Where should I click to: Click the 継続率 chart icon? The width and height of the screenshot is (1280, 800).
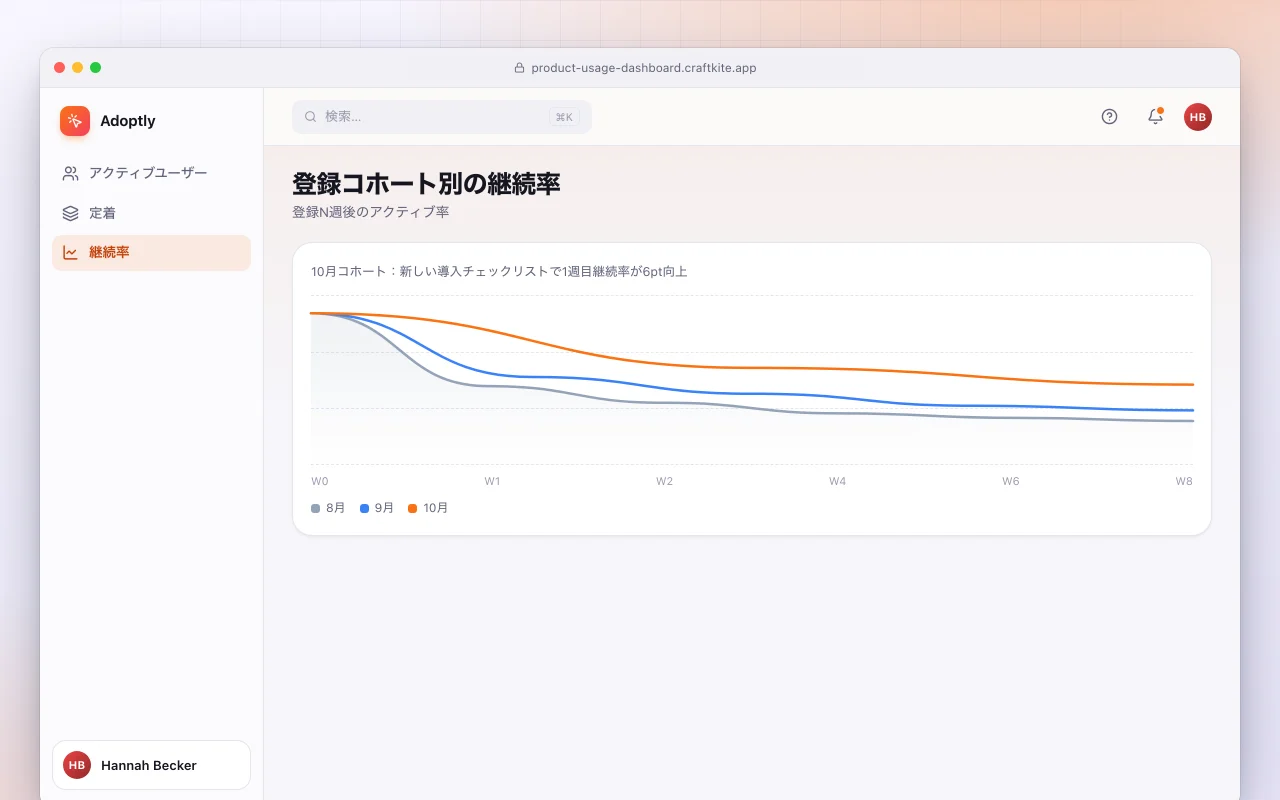[x=70, y=253]
